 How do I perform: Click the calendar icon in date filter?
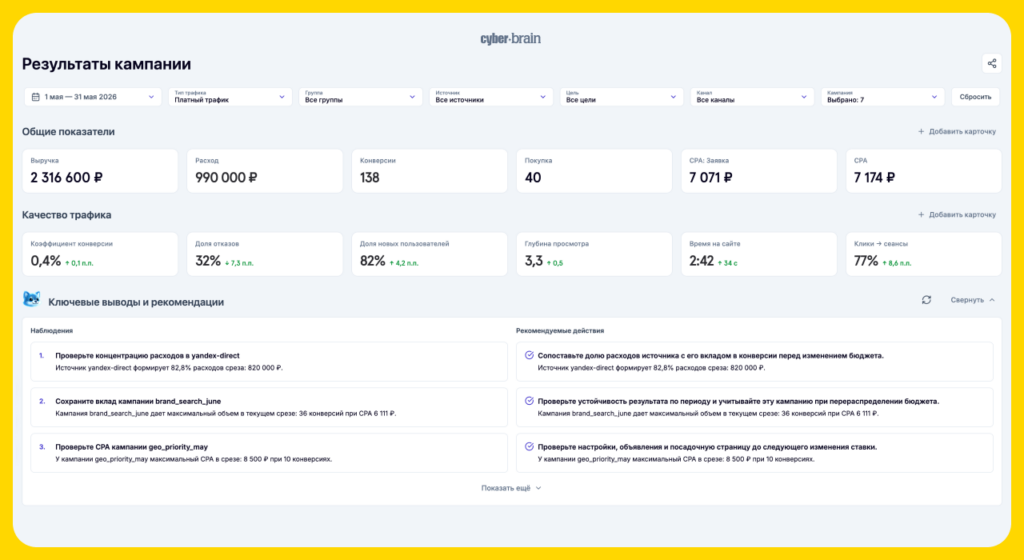point(36,97)
